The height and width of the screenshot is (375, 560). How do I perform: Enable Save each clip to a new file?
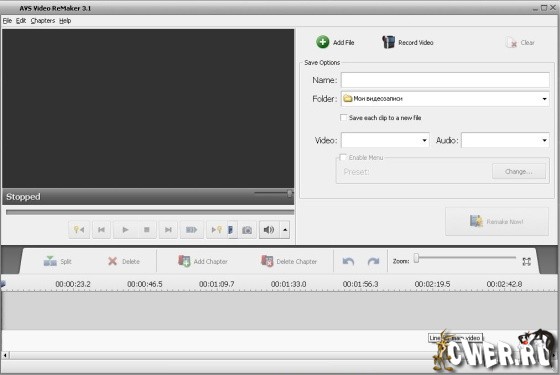[344, 118]
